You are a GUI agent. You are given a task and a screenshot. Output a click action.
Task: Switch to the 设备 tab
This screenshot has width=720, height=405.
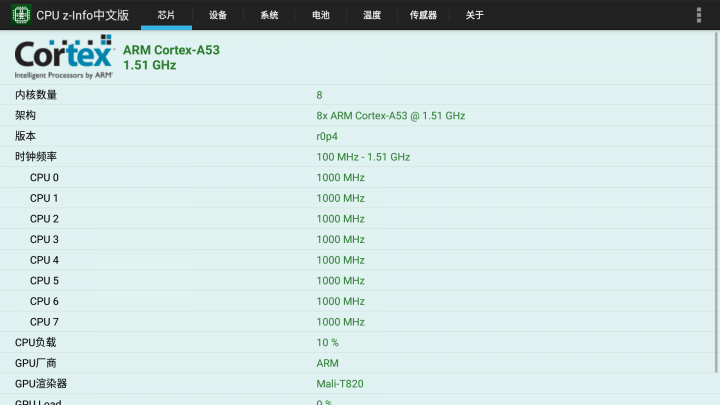[x=218, y=15]
